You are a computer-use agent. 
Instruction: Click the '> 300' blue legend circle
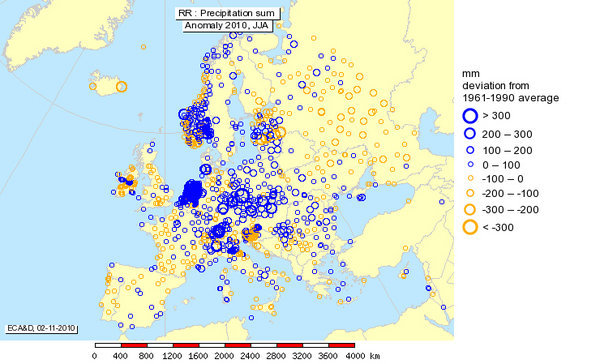pos(470,116)
